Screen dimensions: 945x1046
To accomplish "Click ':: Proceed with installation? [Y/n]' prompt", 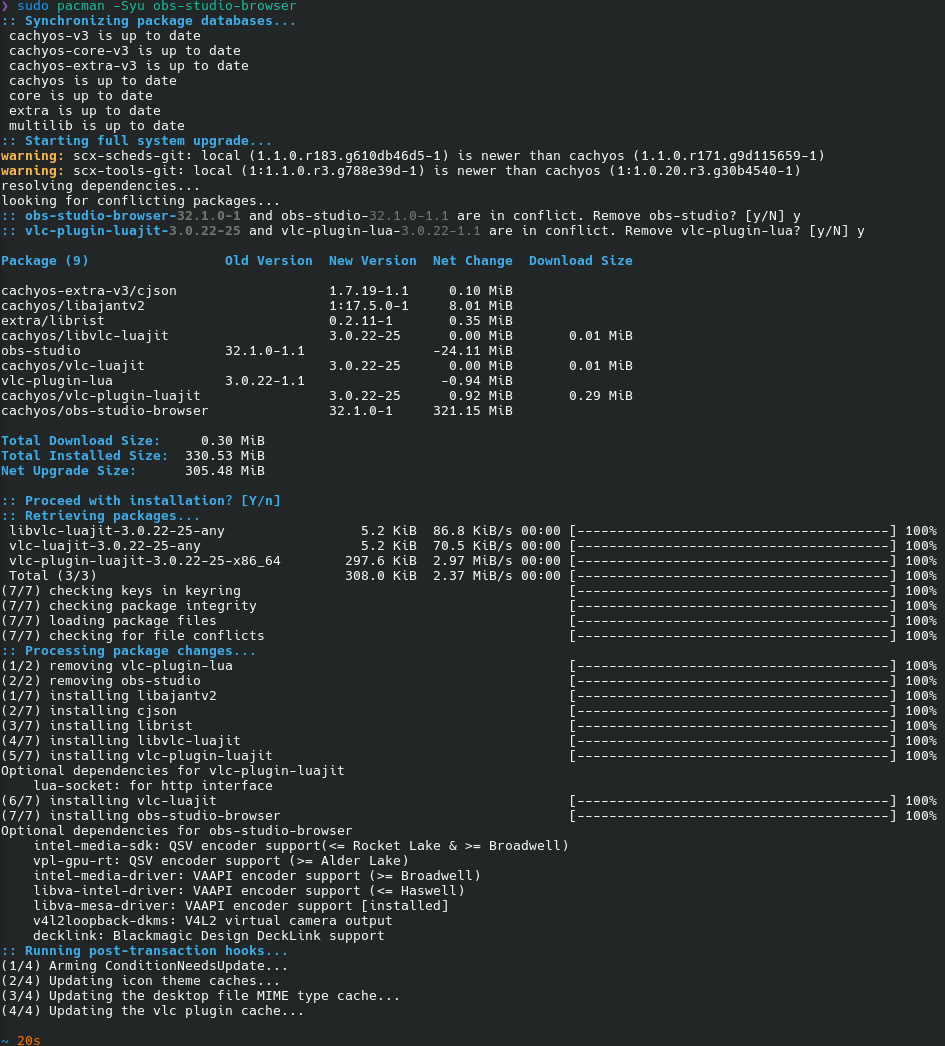I will [x=141, y=501].
